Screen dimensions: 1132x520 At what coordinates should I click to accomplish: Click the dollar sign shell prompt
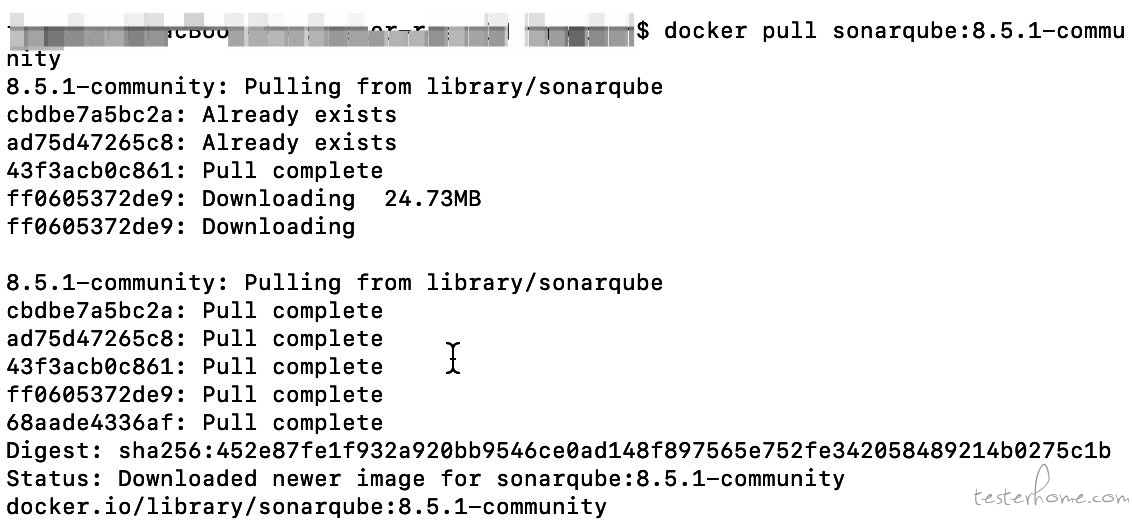tap(643, 32)
